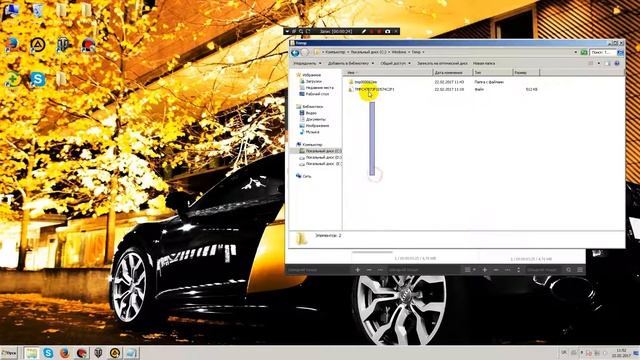
Task: Open Загрузки in the favorites sidebar
Action: click(x=313, y=81)
